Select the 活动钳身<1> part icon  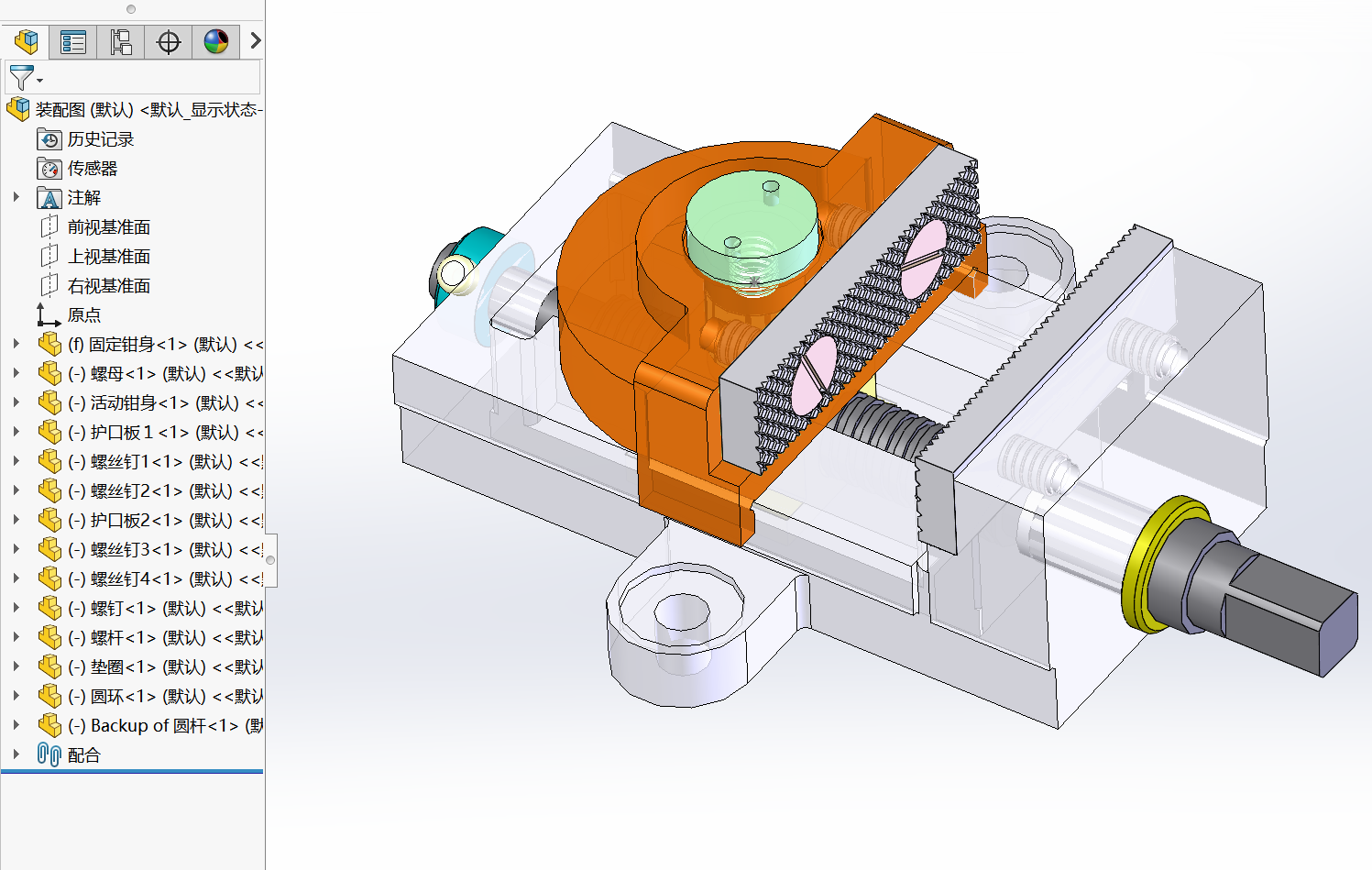click(x=49, y=403)
